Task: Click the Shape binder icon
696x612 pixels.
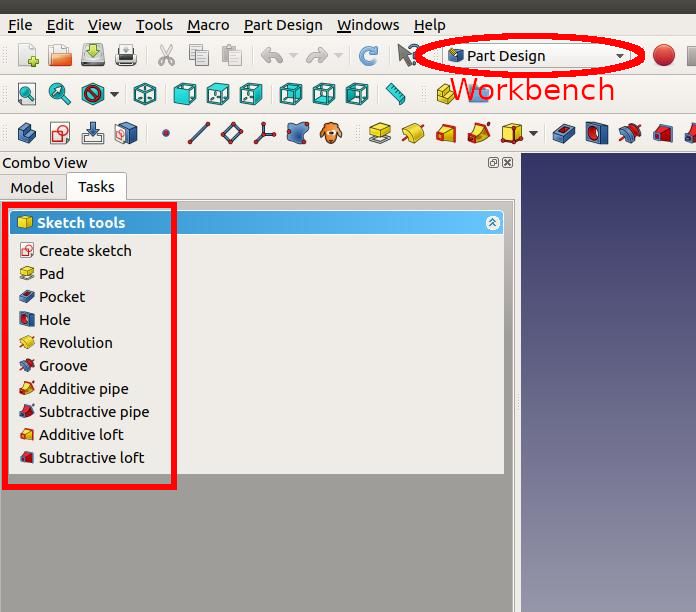Action: [297, 133]
